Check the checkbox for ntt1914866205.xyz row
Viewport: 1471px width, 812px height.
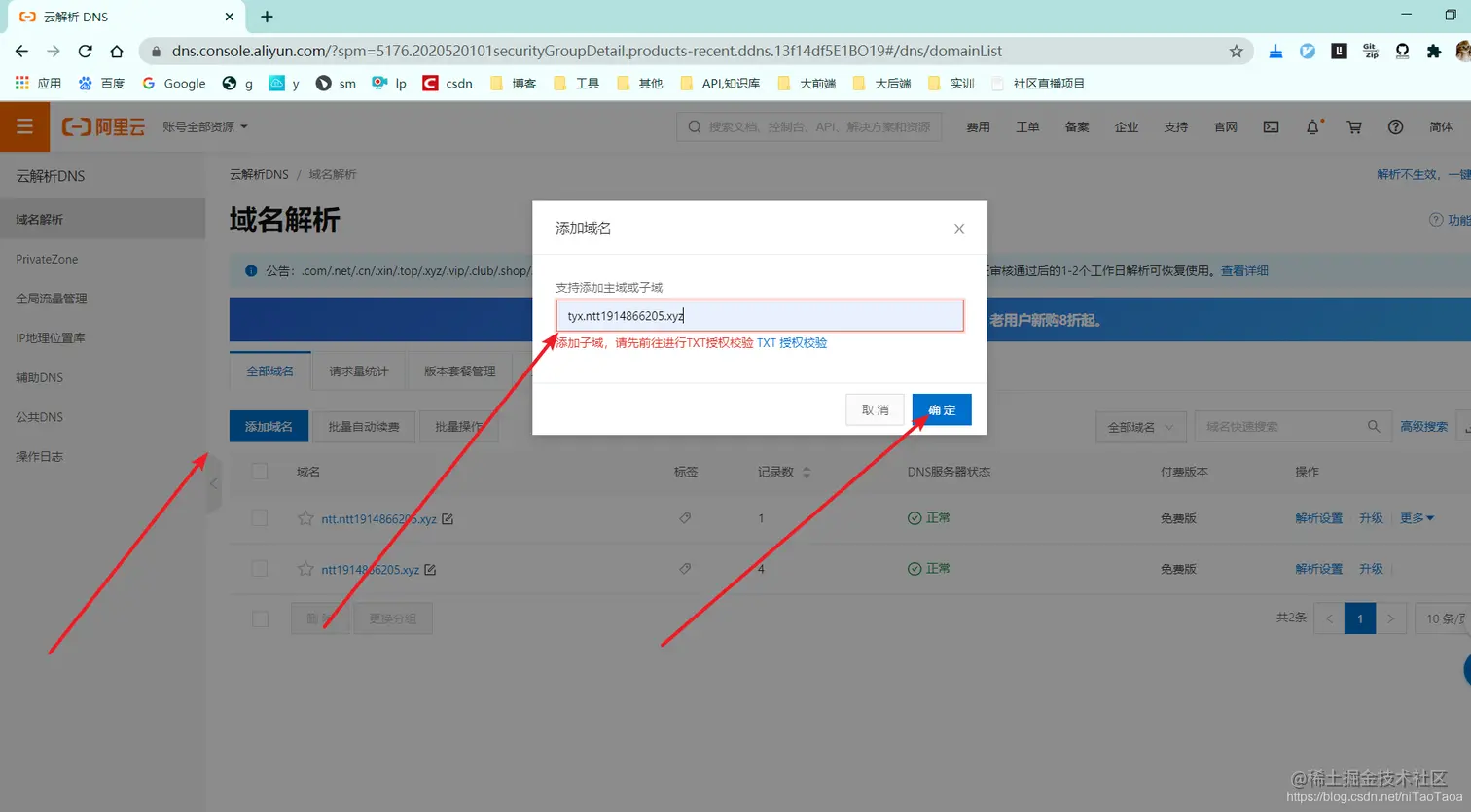tap(260, 569)
